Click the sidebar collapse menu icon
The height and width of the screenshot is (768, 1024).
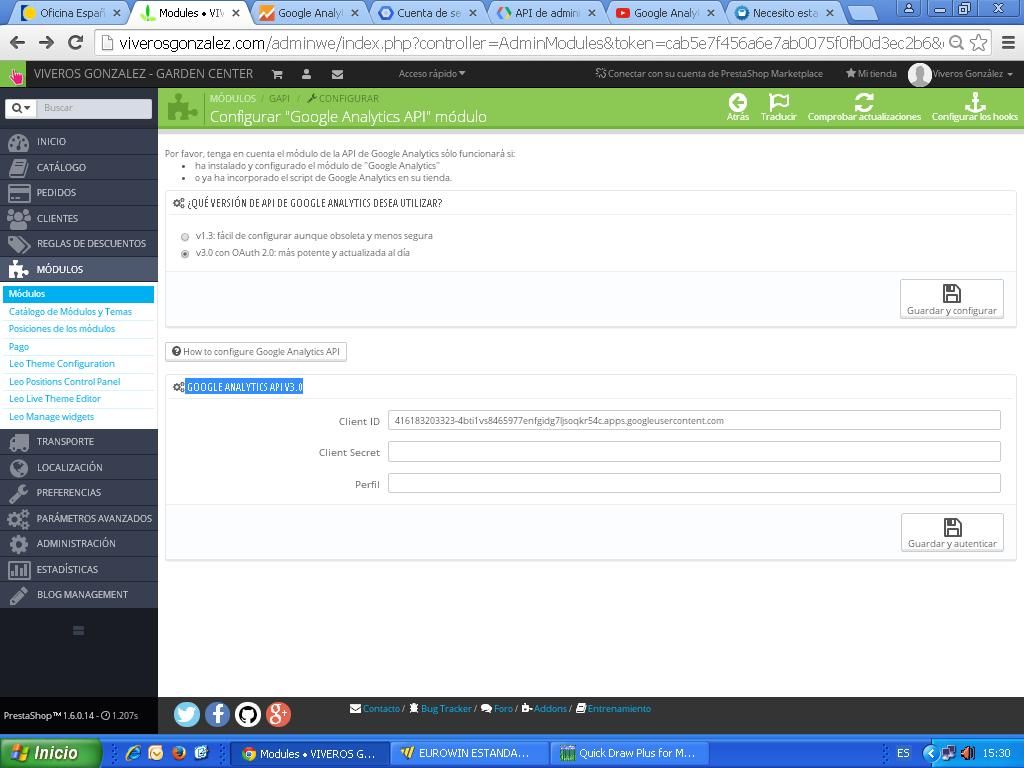point(78,630)
